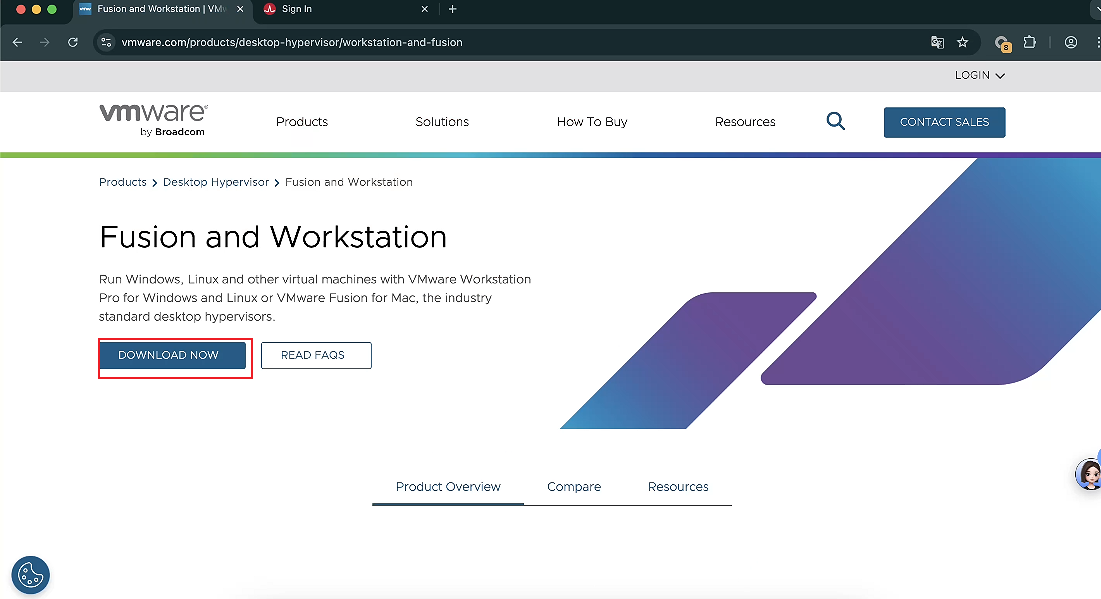The width and height of the screenshot is (1101, 599).
Task: Bookmark this page with the star icon
Action: pos(963,42)
